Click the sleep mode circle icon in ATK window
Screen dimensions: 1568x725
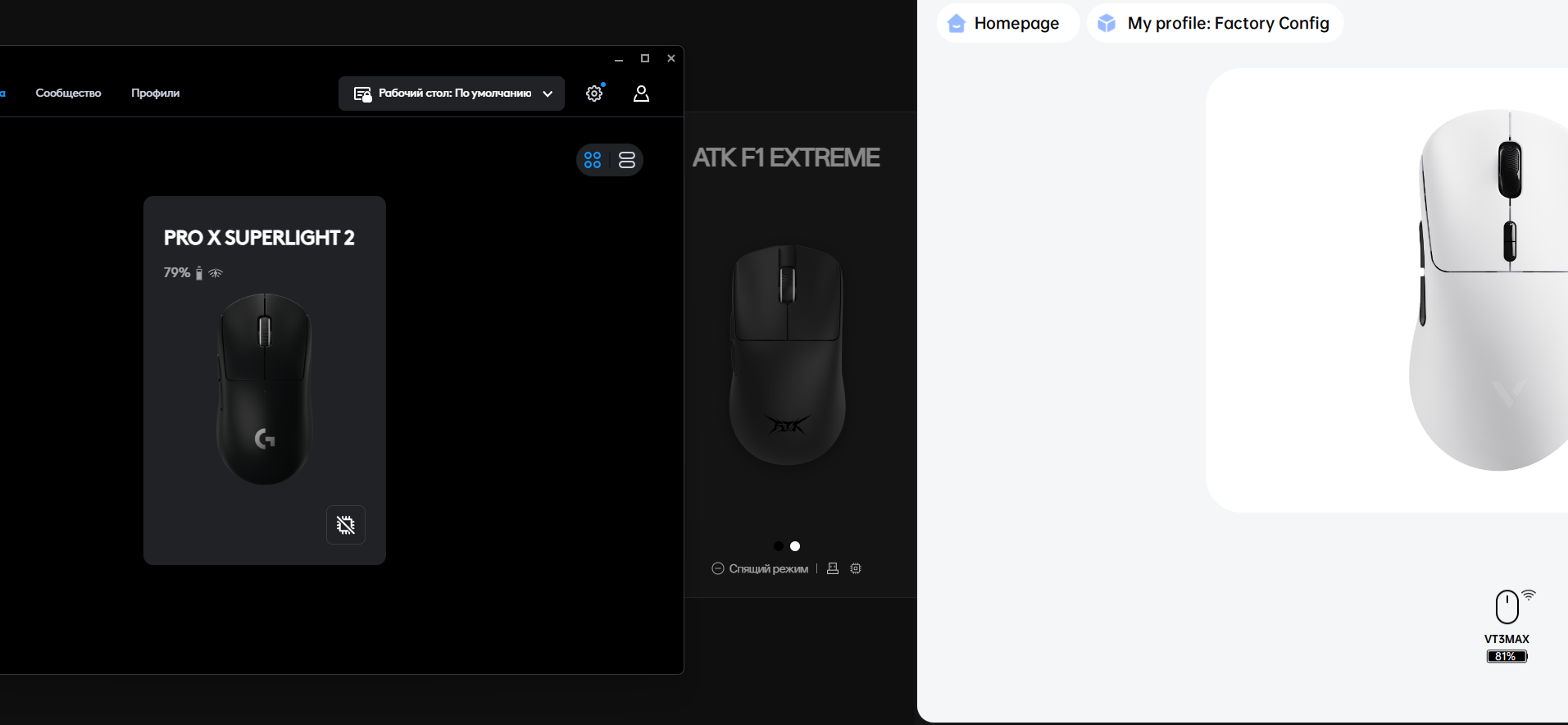point(718,568)
